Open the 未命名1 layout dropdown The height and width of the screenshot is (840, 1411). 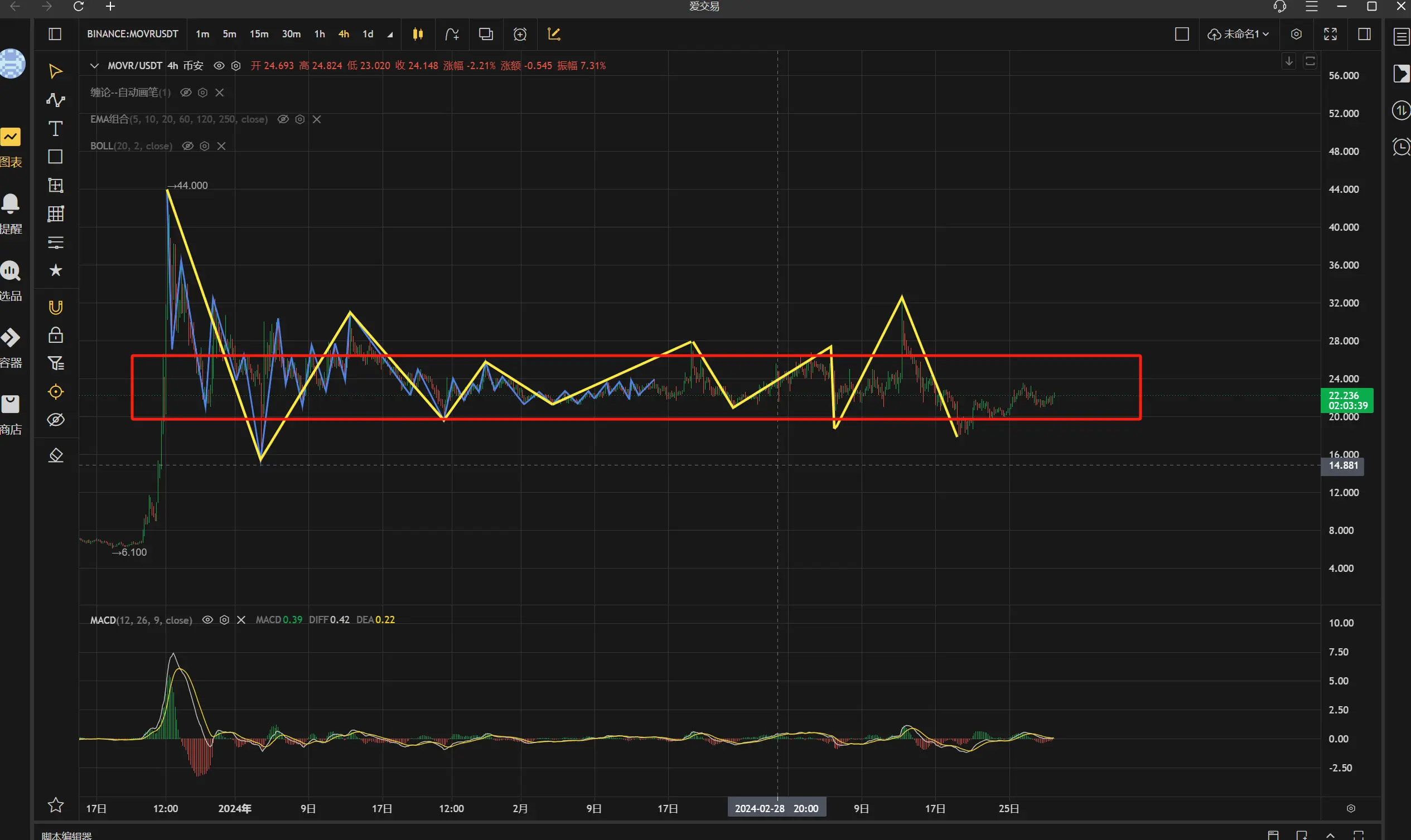point(1238,34)
